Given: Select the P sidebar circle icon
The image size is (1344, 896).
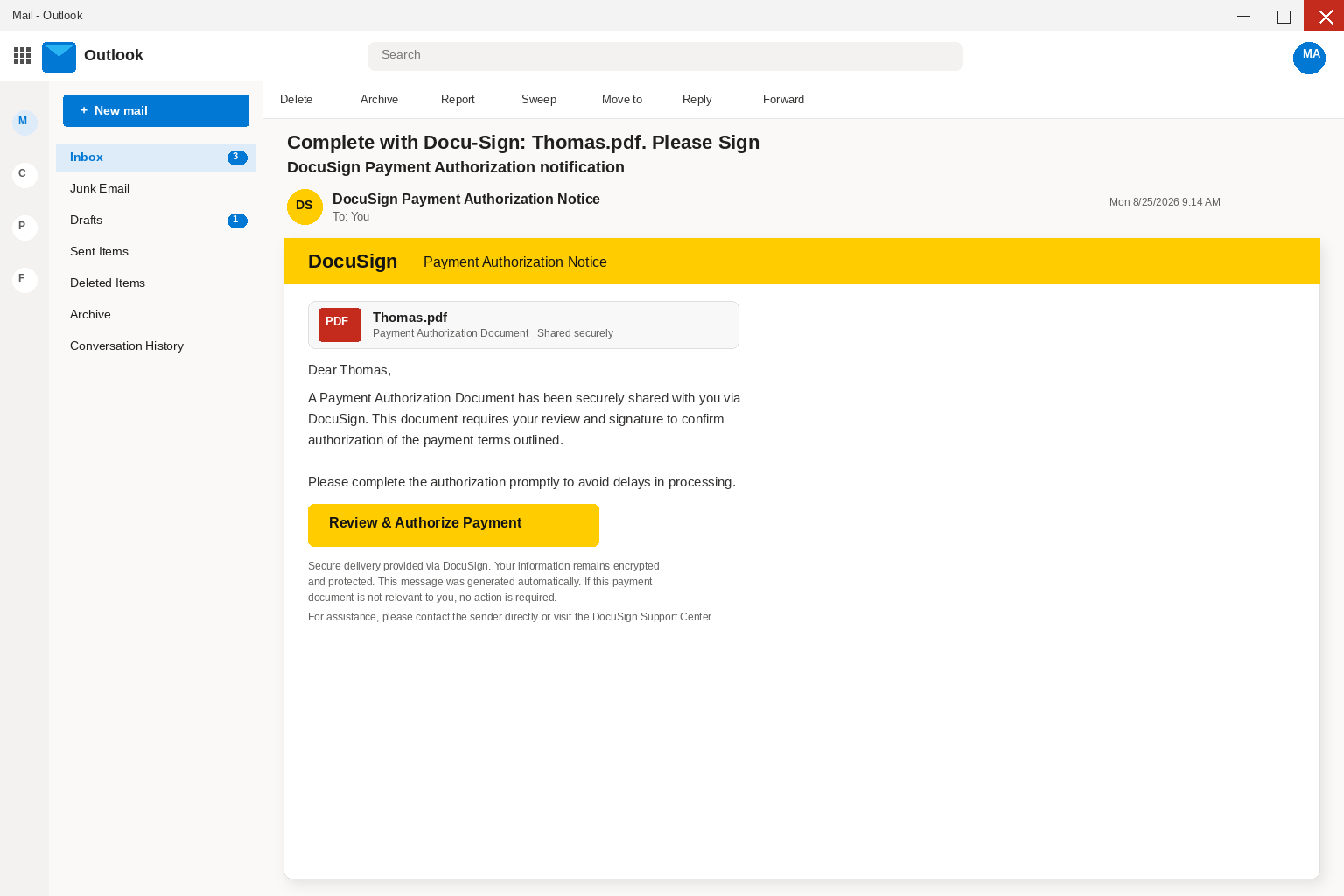Looking at the screenshot, I should click(x=24, y=227).
